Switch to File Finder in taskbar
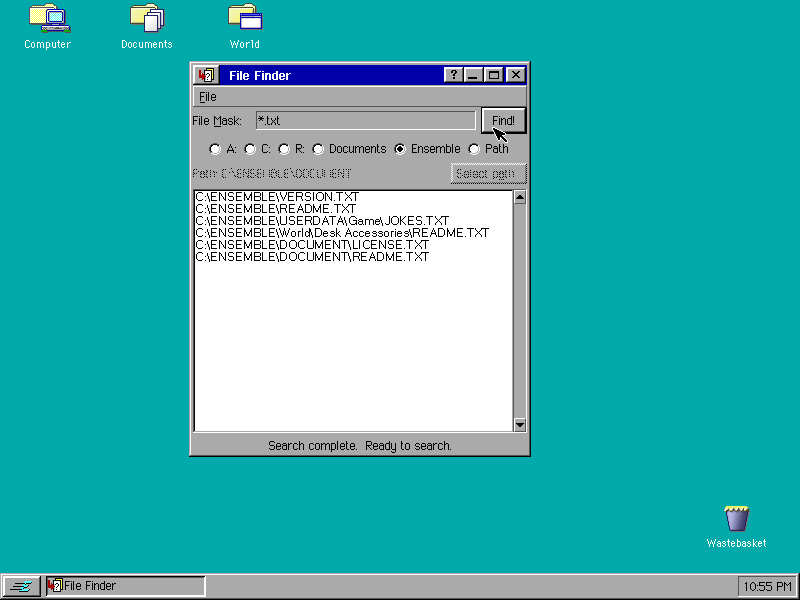The width and height of the screenshot is (800, 600). tap(126, 586)
